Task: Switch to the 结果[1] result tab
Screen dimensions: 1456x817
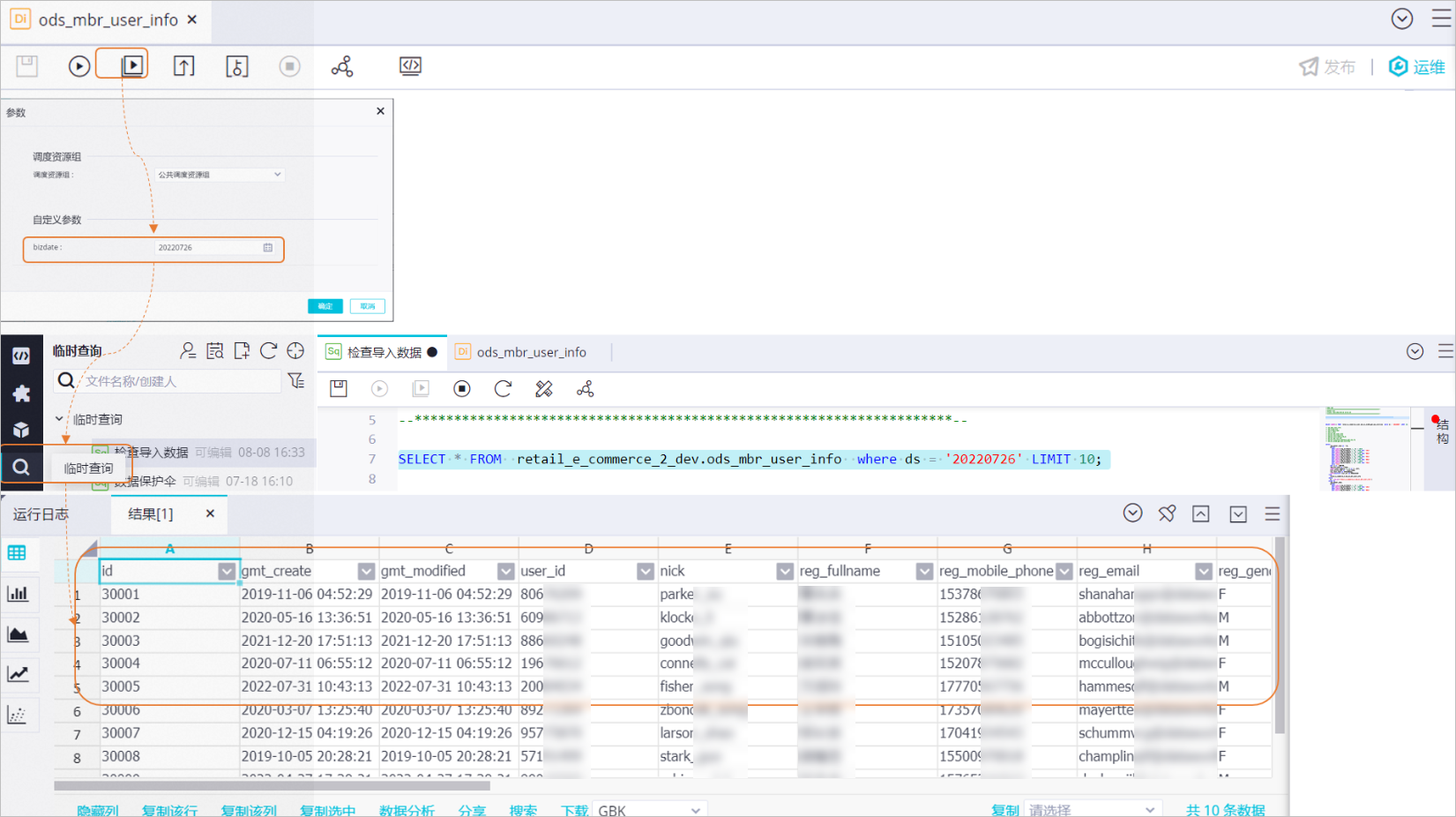Action: click(x=151, y=514)
